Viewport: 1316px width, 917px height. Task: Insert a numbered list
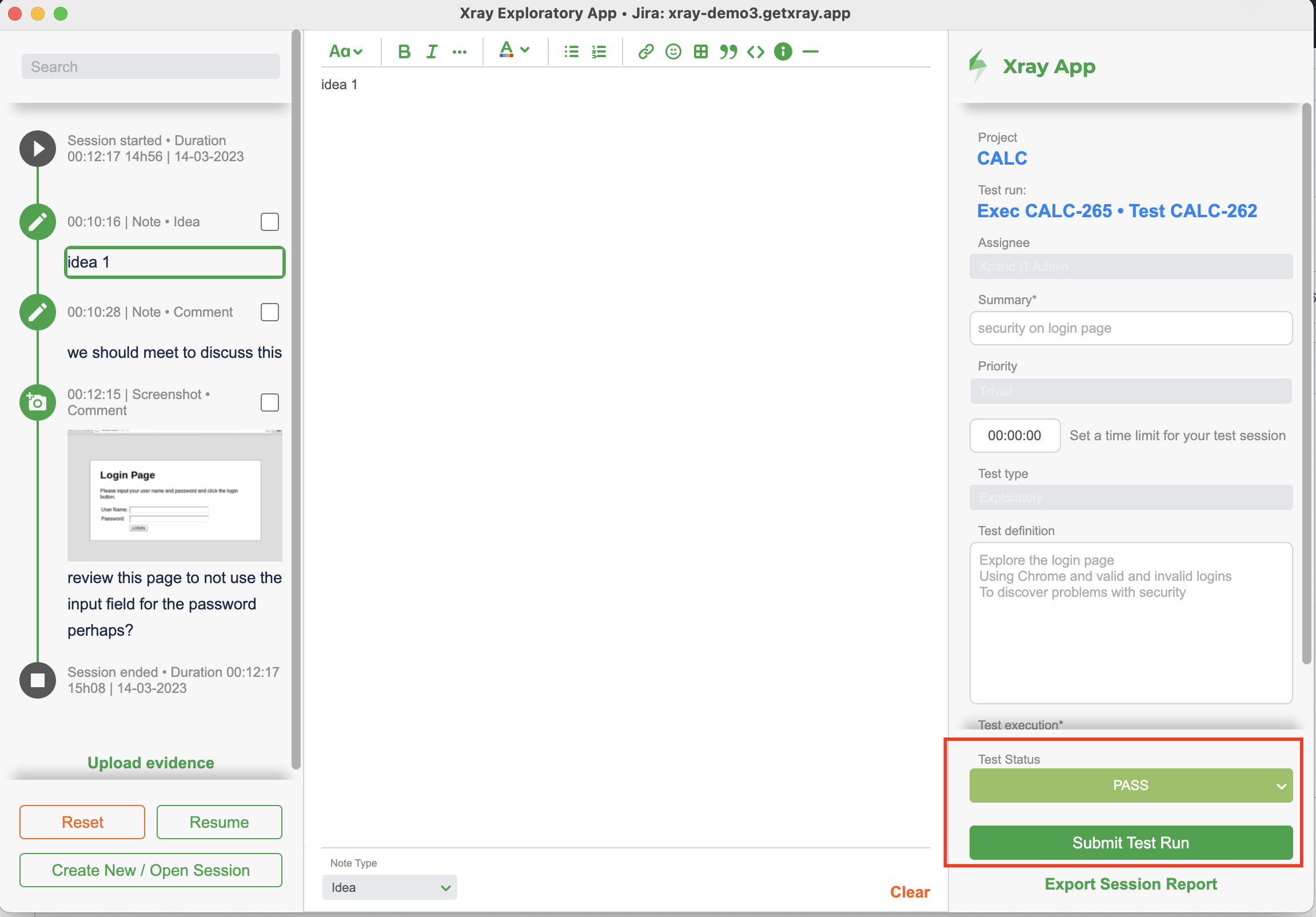point(599,51)
